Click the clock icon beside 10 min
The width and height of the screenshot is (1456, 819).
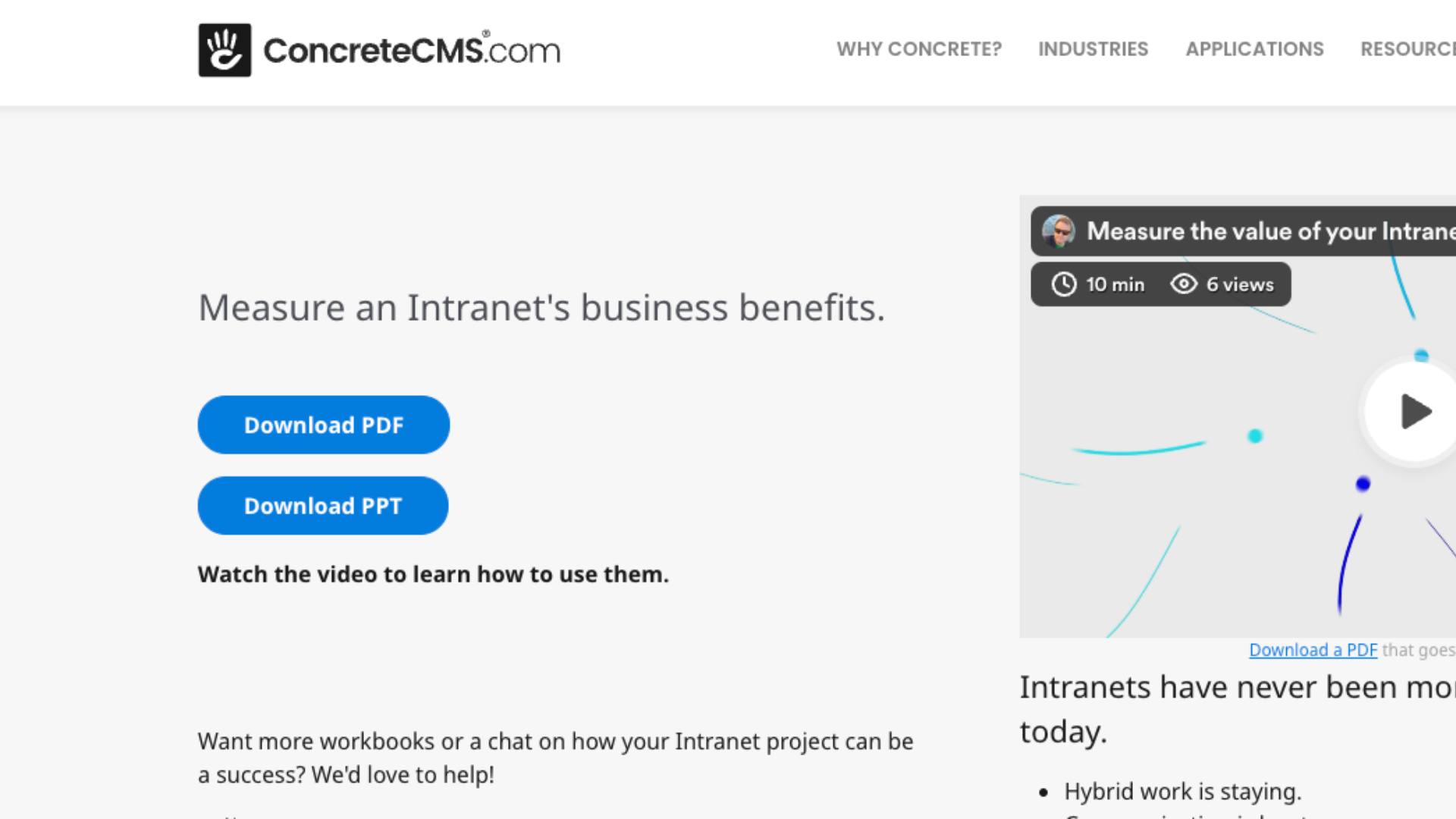1063,284
